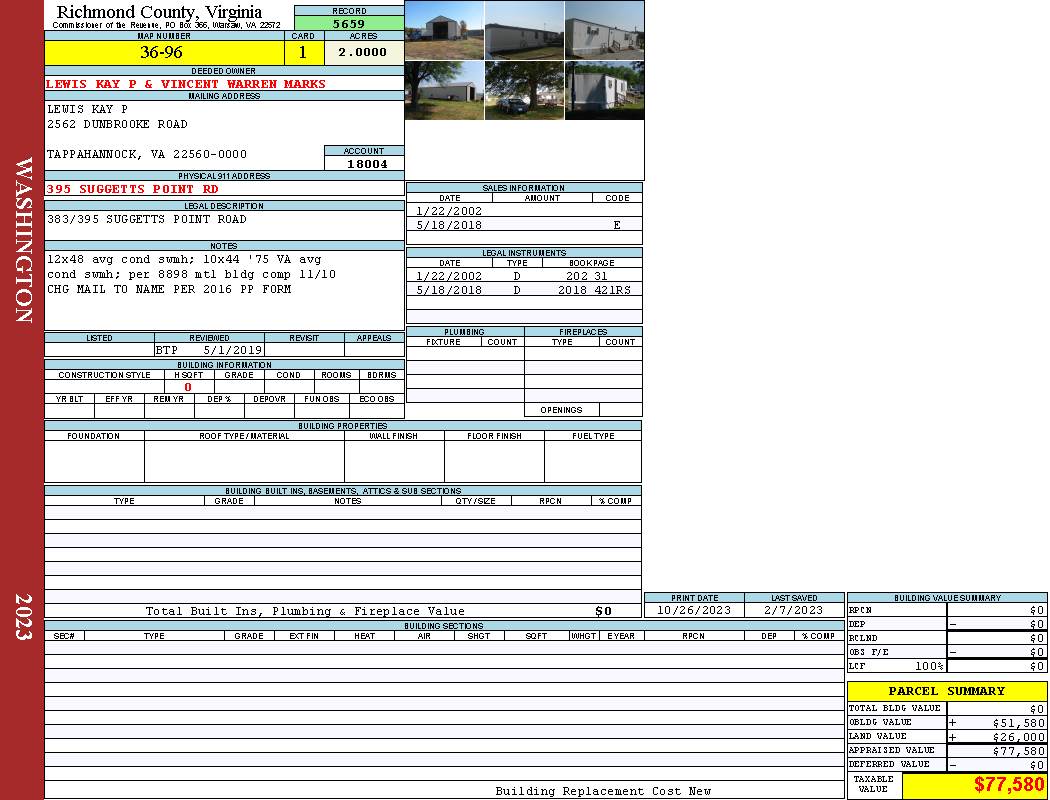The width and height of the screenshot is (1050, 800).
Task: Click the last saved date 2/7/2023
Action: point(793,610)
